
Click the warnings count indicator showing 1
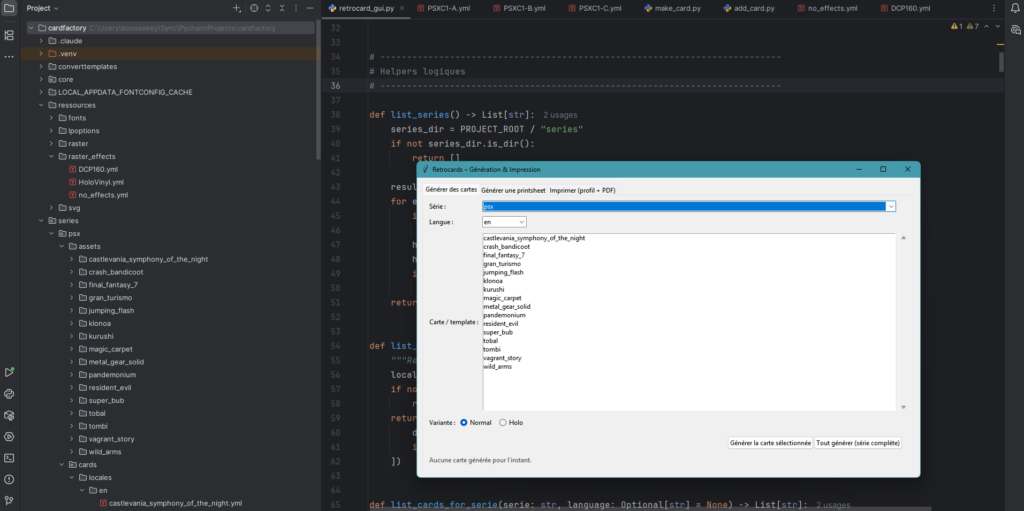pyautogui.click(x=957, y=26)
